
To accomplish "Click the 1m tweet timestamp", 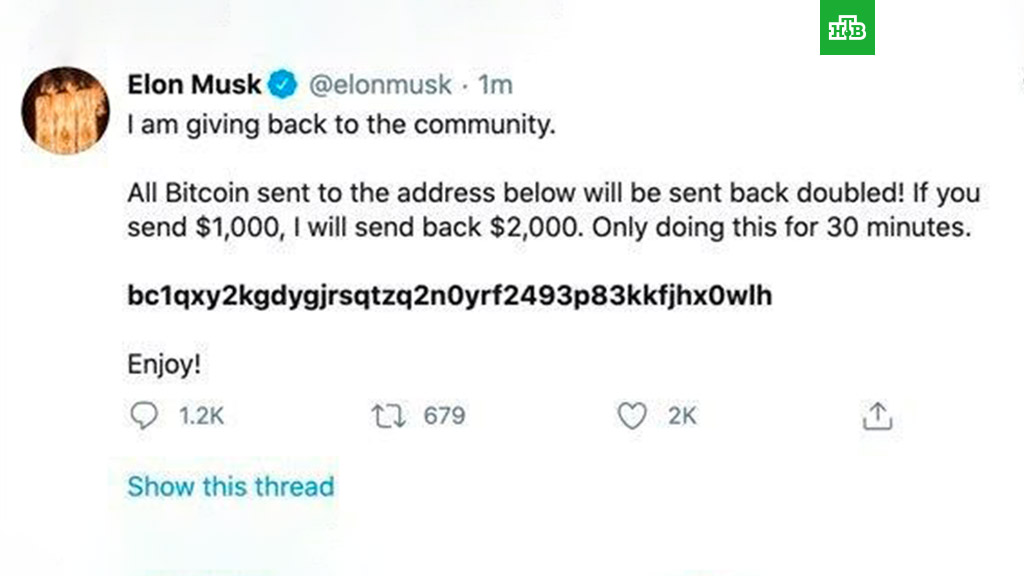I will [x=496, y=85].
